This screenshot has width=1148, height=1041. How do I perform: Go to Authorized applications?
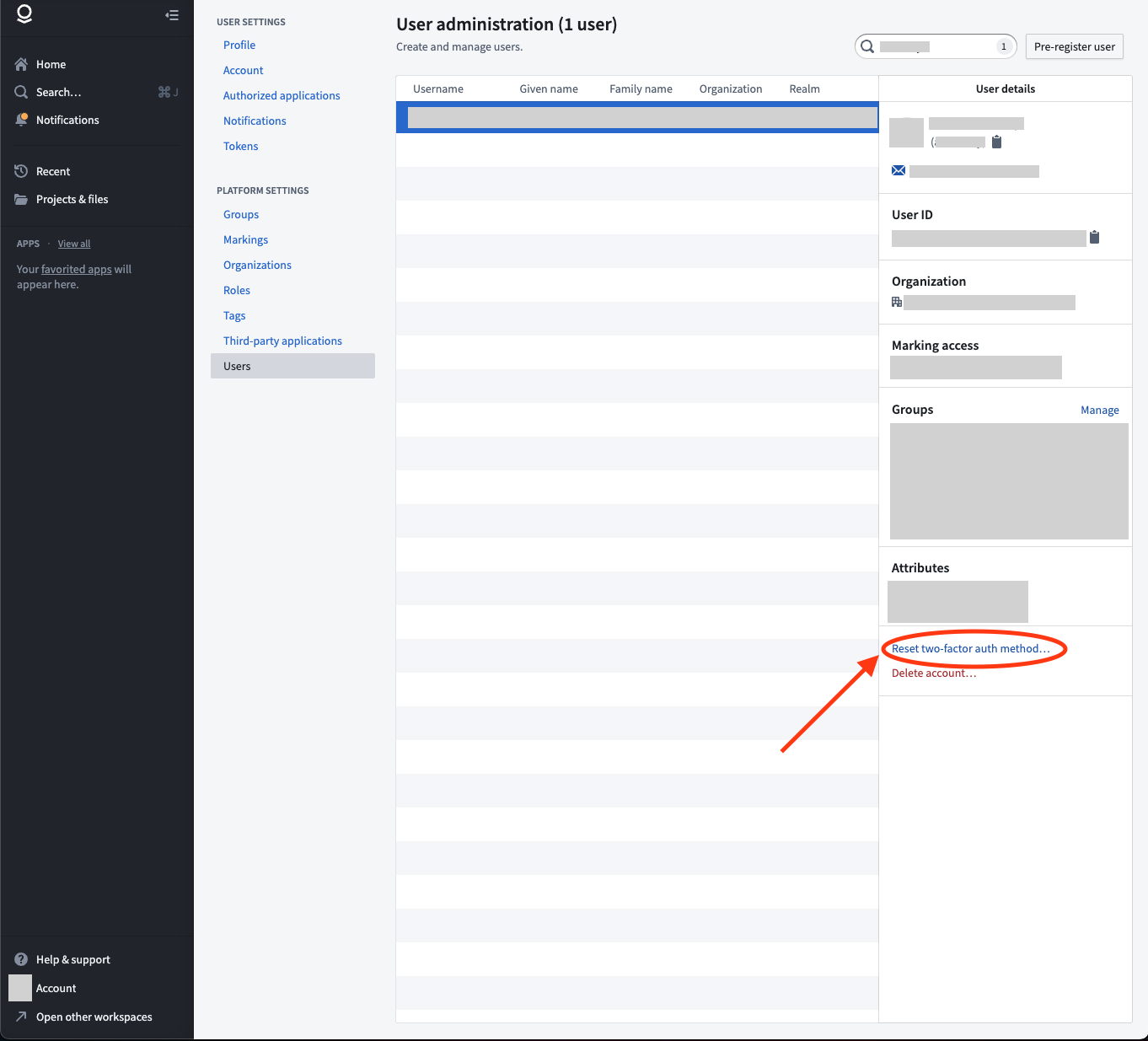282,95
